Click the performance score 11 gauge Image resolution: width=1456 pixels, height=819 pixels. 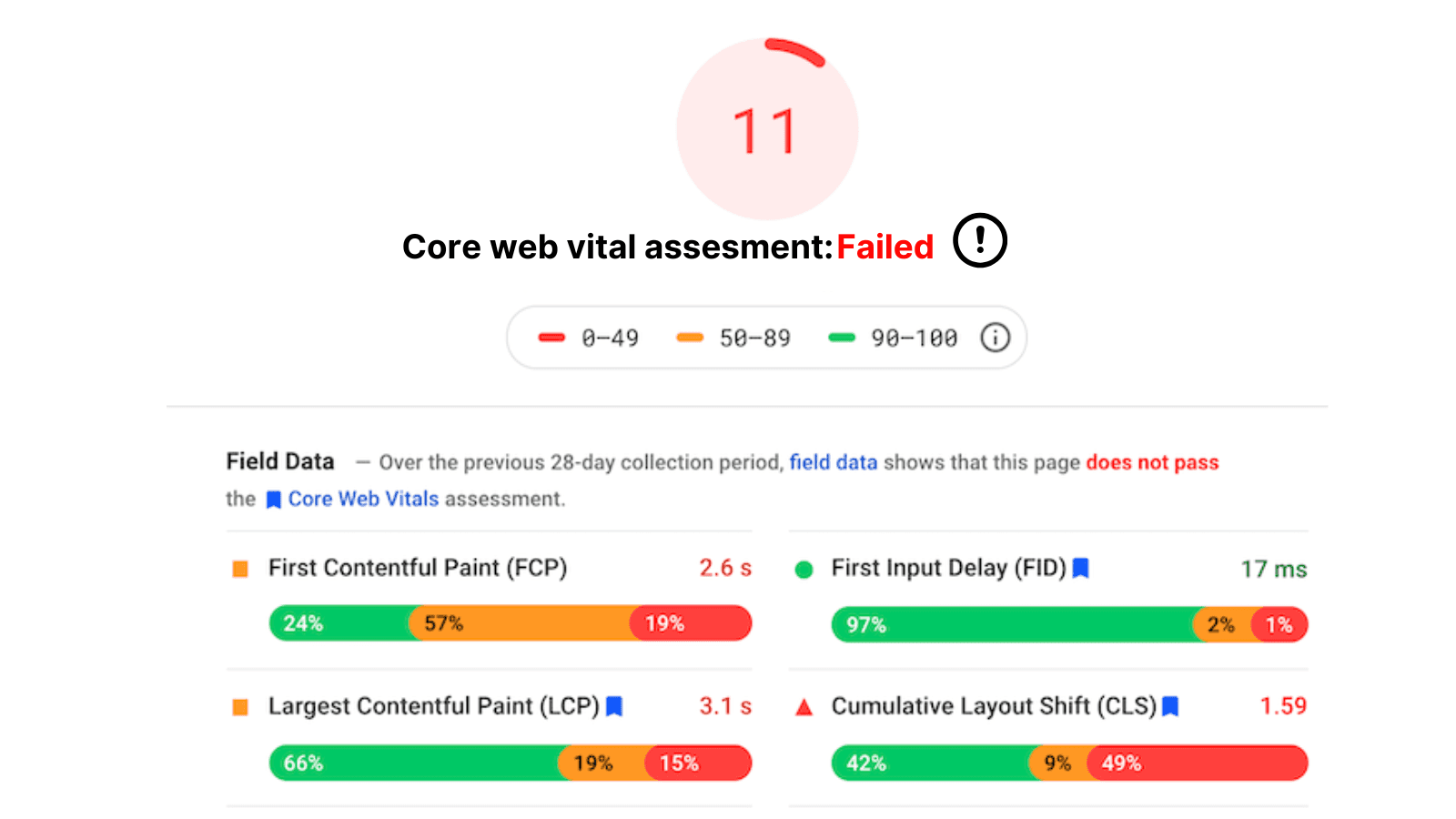[767, 129]
